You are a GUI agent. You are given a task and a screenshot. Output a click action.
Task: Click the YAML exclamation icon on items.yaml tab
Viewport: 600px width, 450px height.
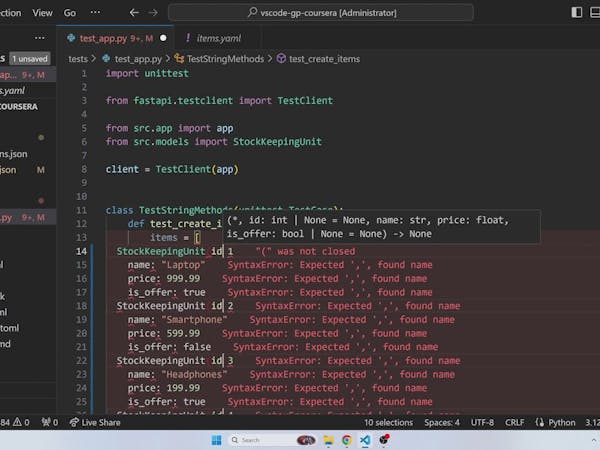click(x=188, y=38)
